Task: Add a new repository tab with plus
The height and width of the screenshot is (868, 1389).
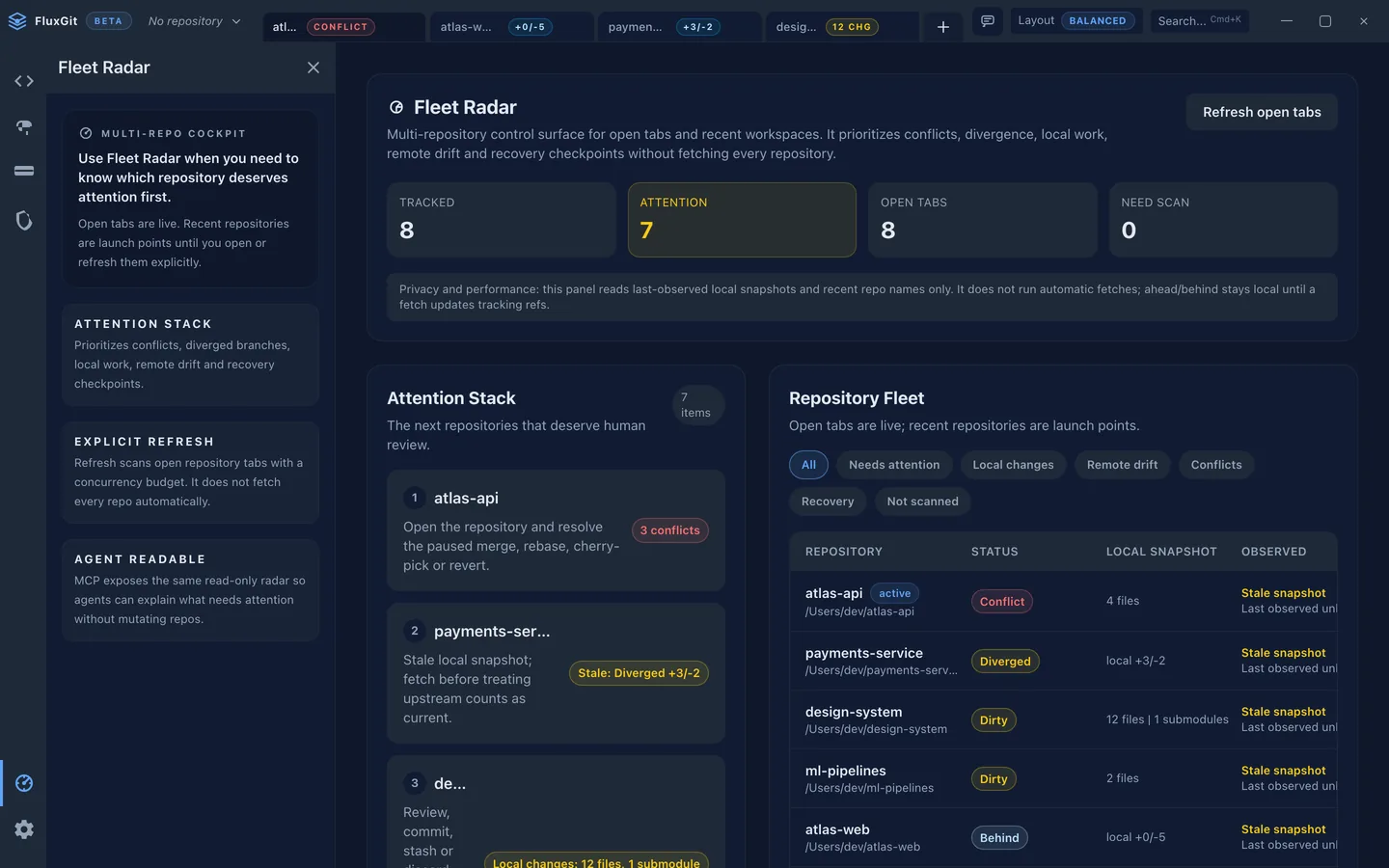Action: 943,27
